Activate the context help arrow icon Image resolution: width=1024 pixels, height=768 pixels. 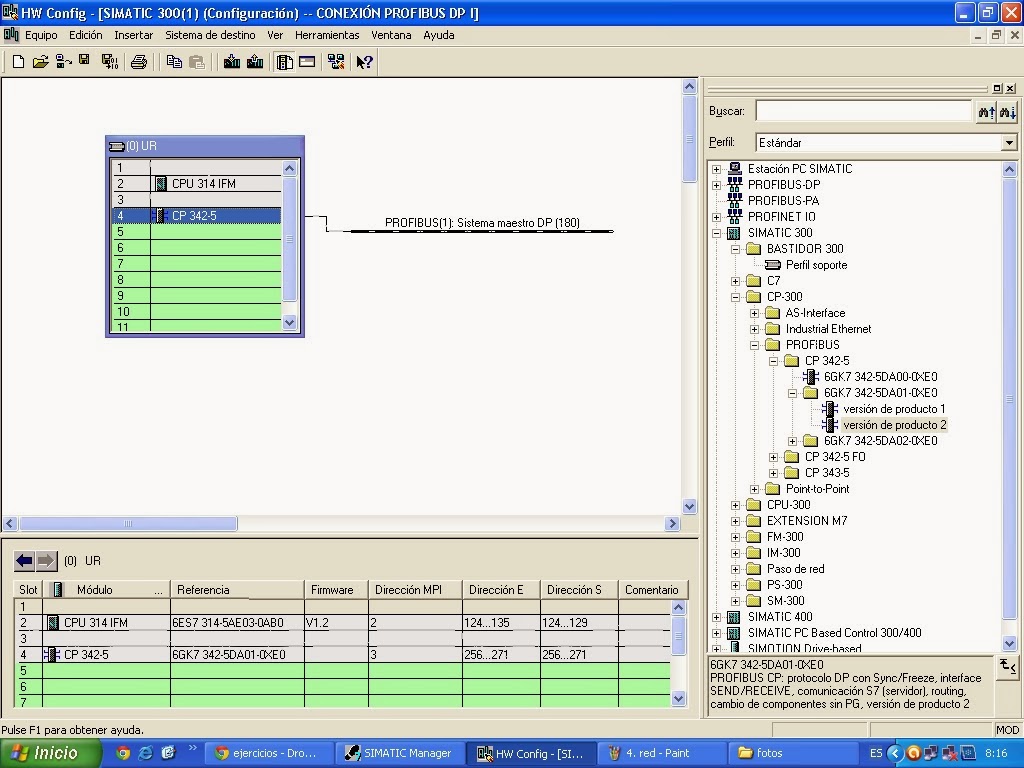(x=364, y=62)
